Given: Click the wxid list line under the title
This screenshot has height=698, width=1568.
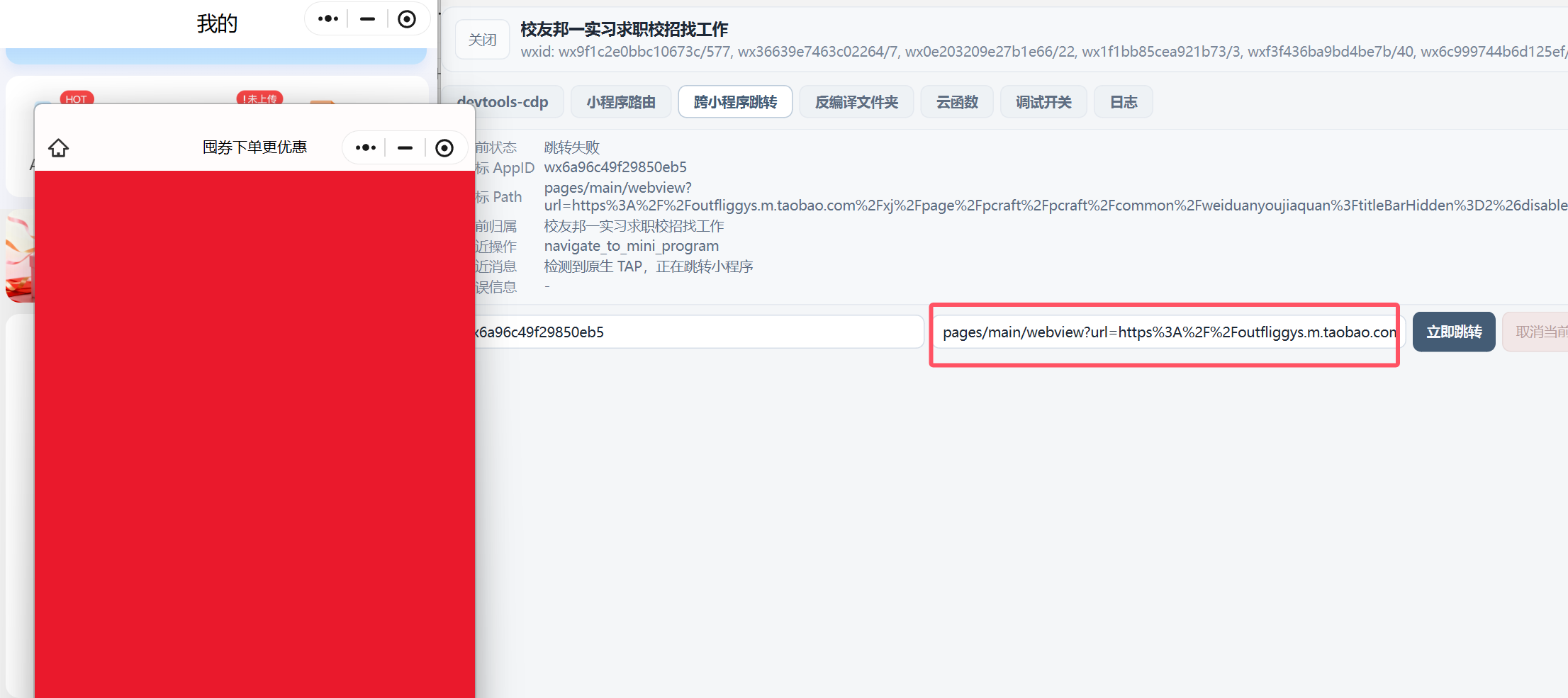Looking at the screenshot, I should [1043, 52].
